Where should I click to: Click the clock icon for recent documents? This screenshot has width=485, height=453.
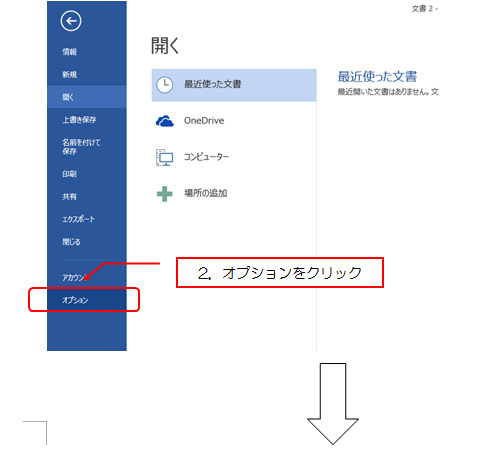coord(165,85)
